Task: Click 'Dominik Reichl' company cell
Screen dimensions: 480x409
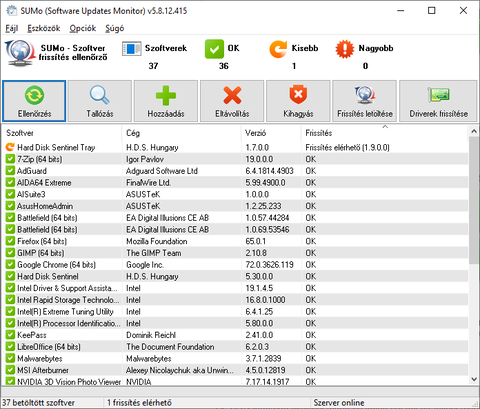Action: click(151, 335)
